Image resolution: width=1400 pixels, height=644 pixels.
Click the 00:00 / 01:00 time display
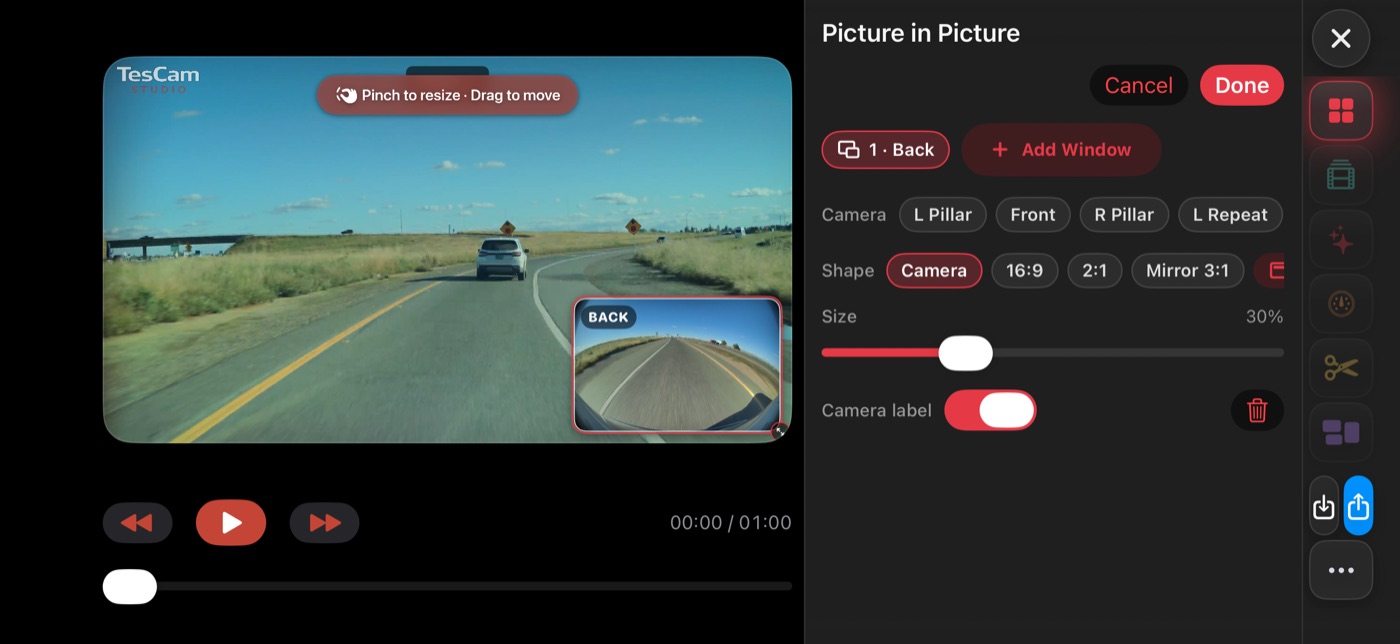[731, 523]
